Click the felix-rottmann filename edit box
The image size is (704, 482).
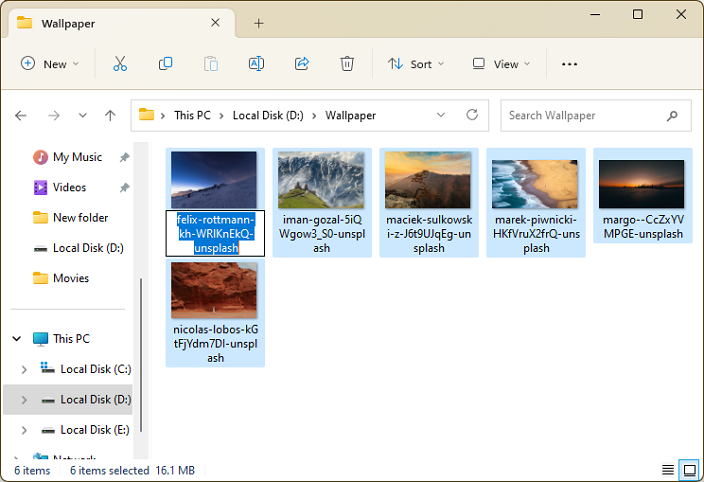216,233
